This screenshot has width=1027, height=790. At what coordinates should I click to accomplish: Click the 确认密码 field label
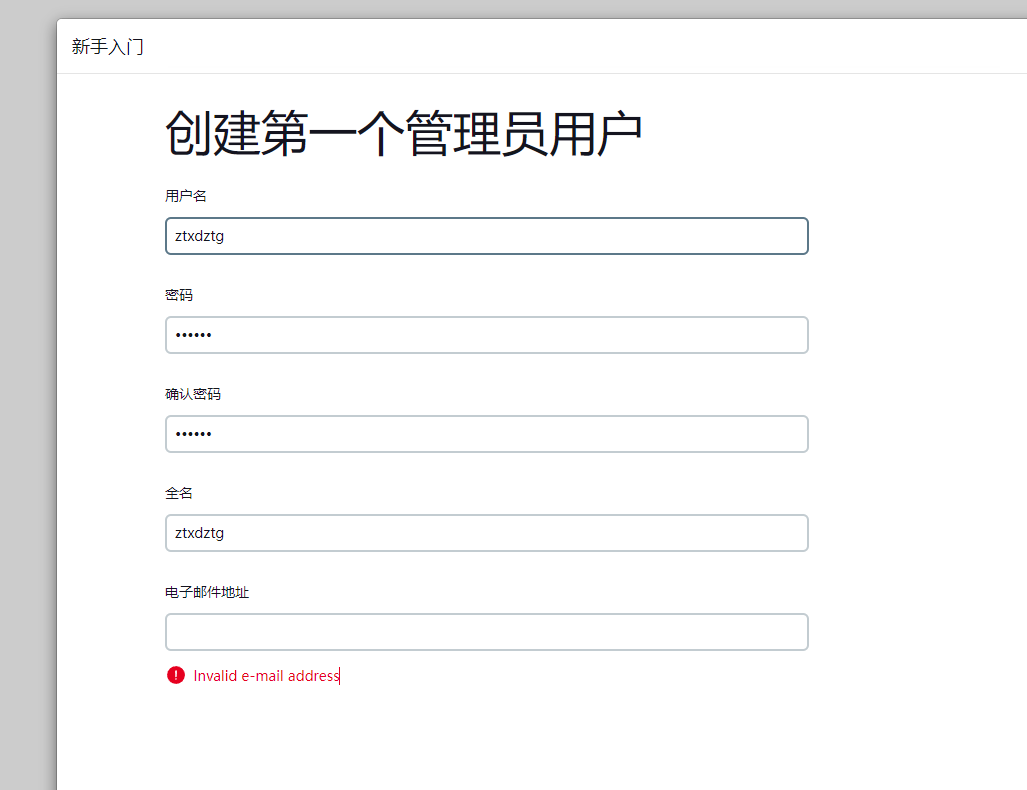pyautogui.click(x=193, y=394)
